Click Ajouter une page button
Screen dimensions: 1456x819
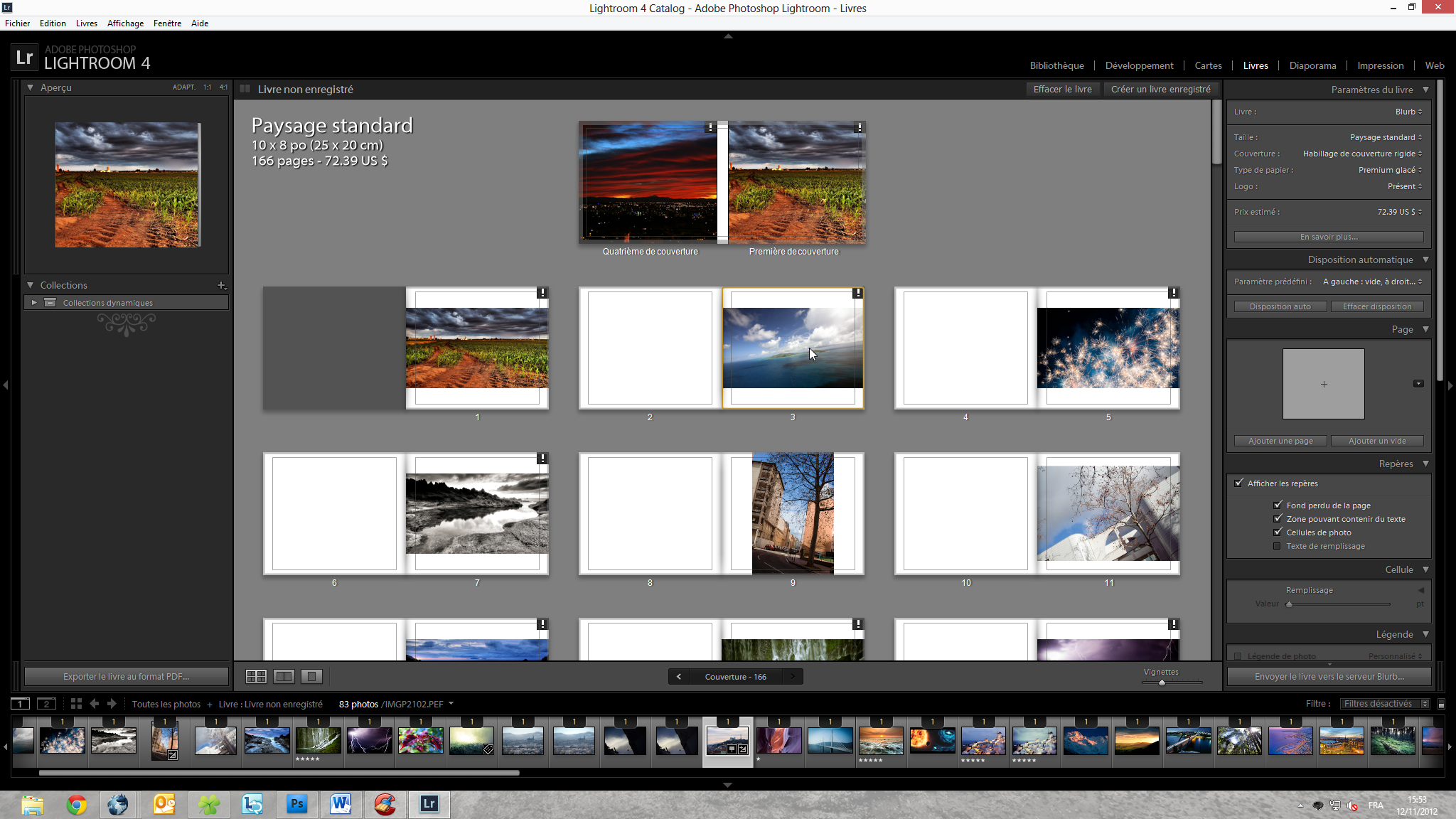1280,441
